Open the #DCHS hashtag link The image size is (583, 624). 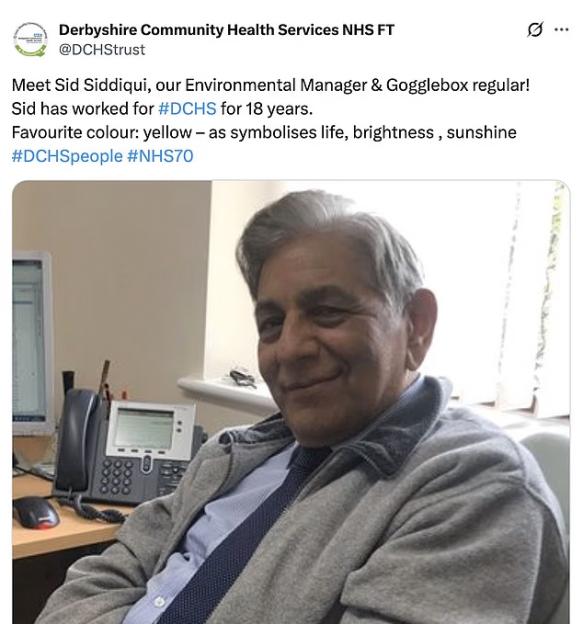[187, 108]
